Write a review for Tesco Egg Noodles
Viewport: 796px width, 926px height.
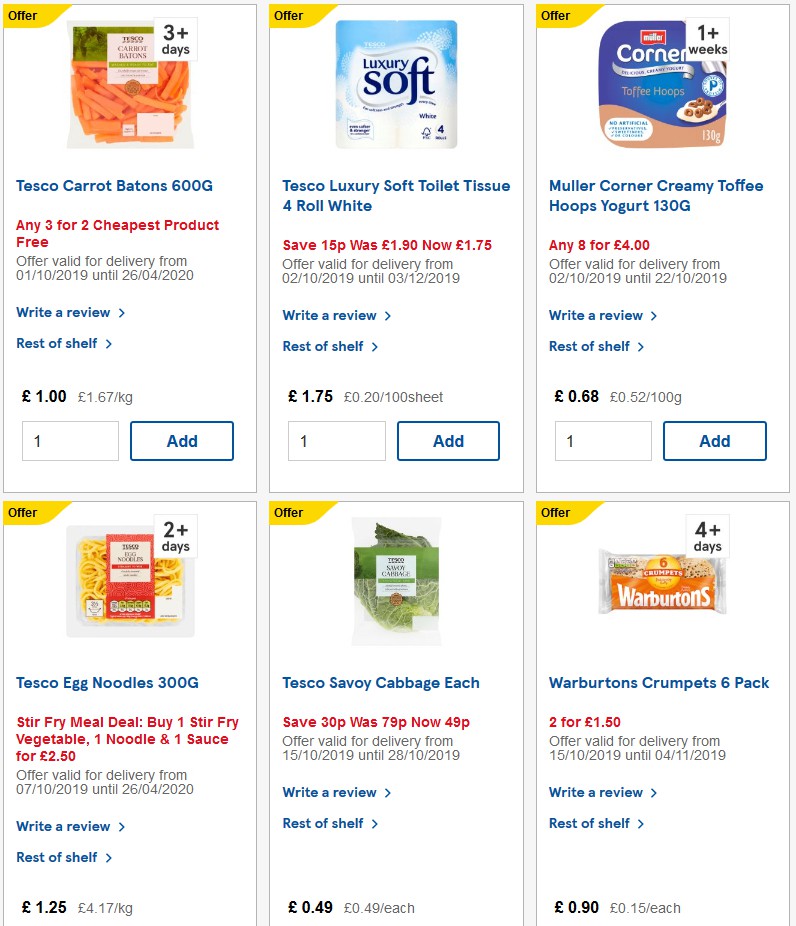pyautogui.click(x=64, y=827)
